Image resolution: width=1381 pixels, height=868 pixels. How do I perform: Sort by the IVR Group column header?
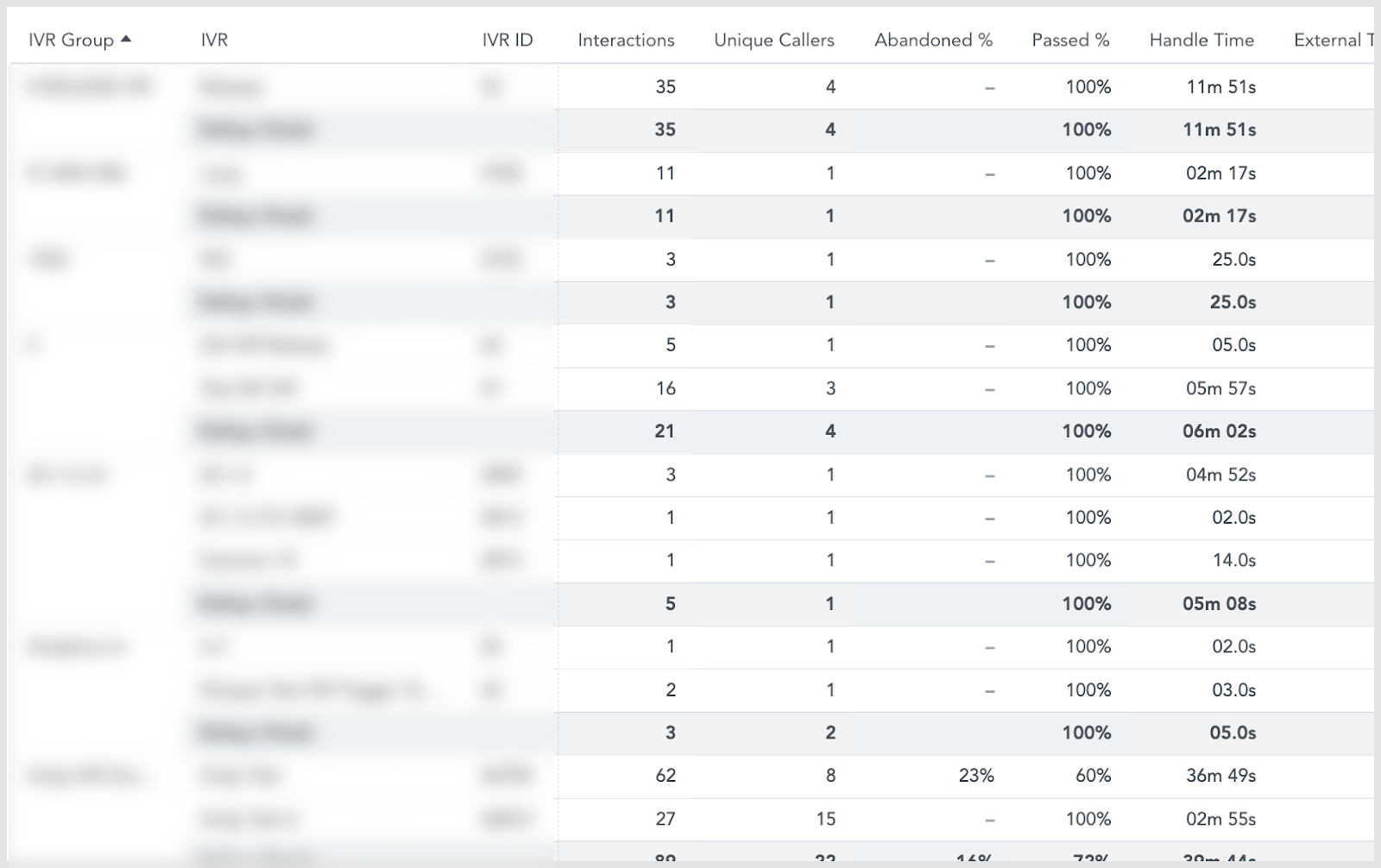click(x=71, y=41)
